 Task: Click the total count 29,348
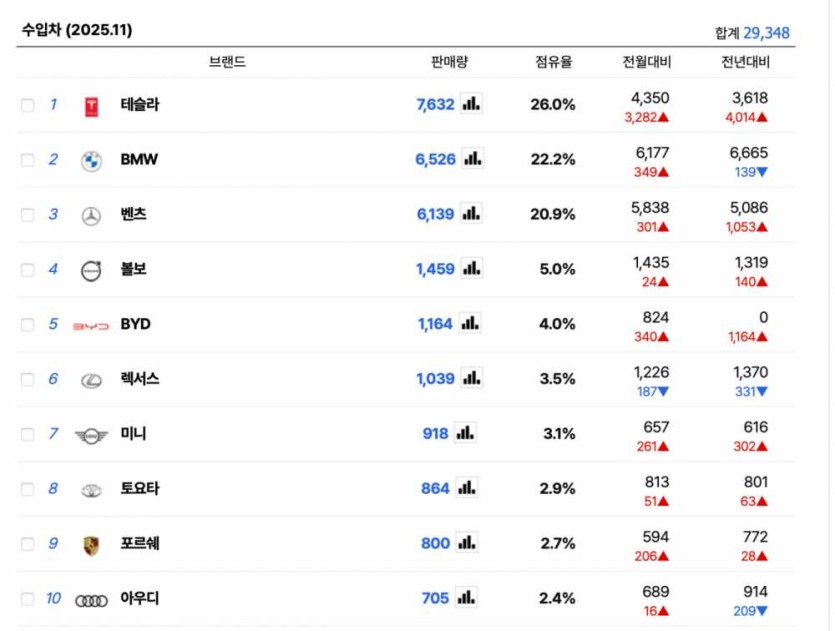(766, 33)
